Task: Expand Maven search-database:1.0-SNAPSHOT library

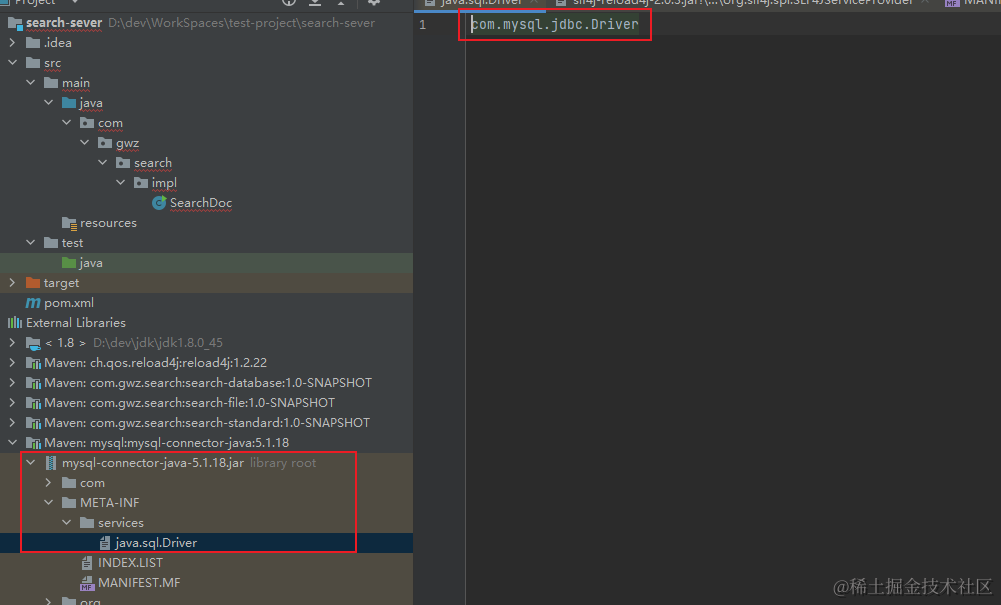Action: [12, 382]
